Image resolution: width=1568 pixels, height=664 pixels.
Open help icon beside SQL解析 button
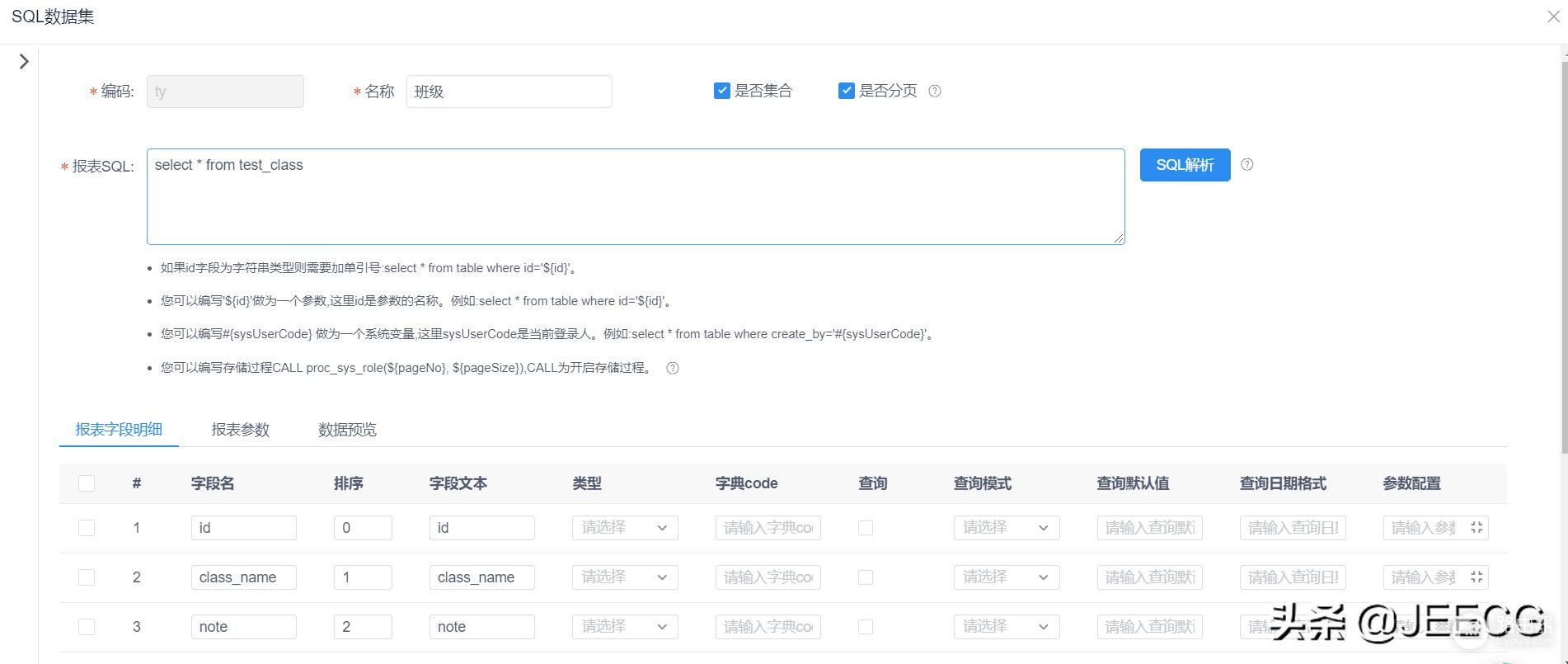pyautogui.click(x=1247, y=164)
